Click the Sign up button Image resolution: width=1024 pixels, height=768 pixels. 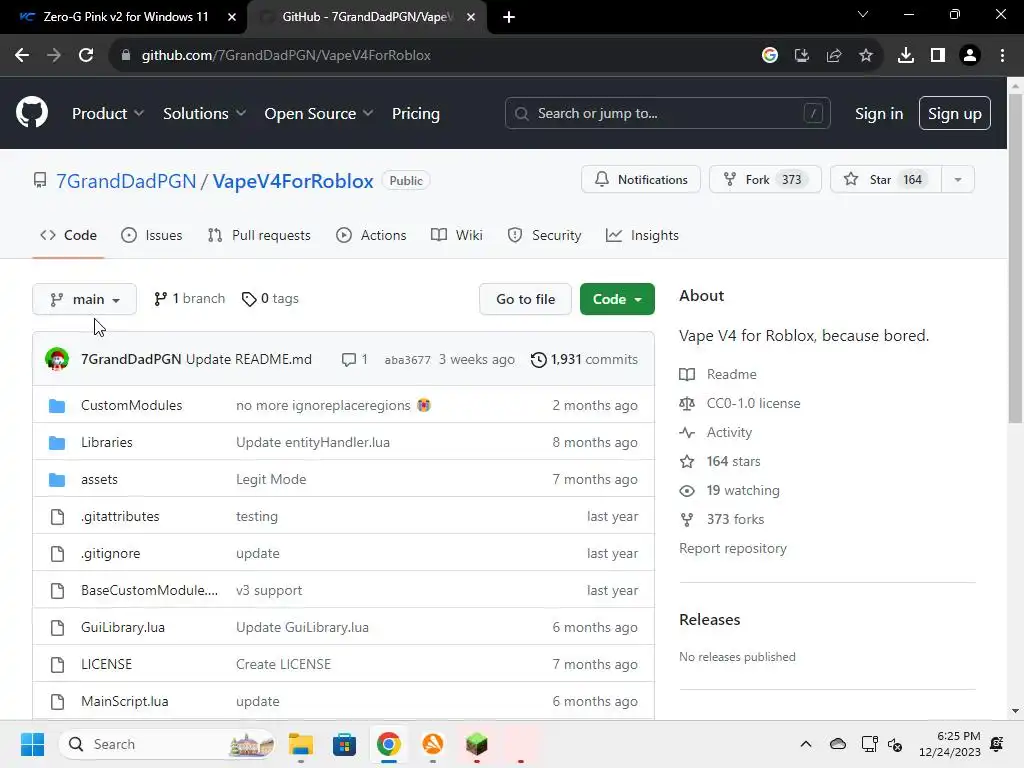pyautogui.click(x=954, y=113)
